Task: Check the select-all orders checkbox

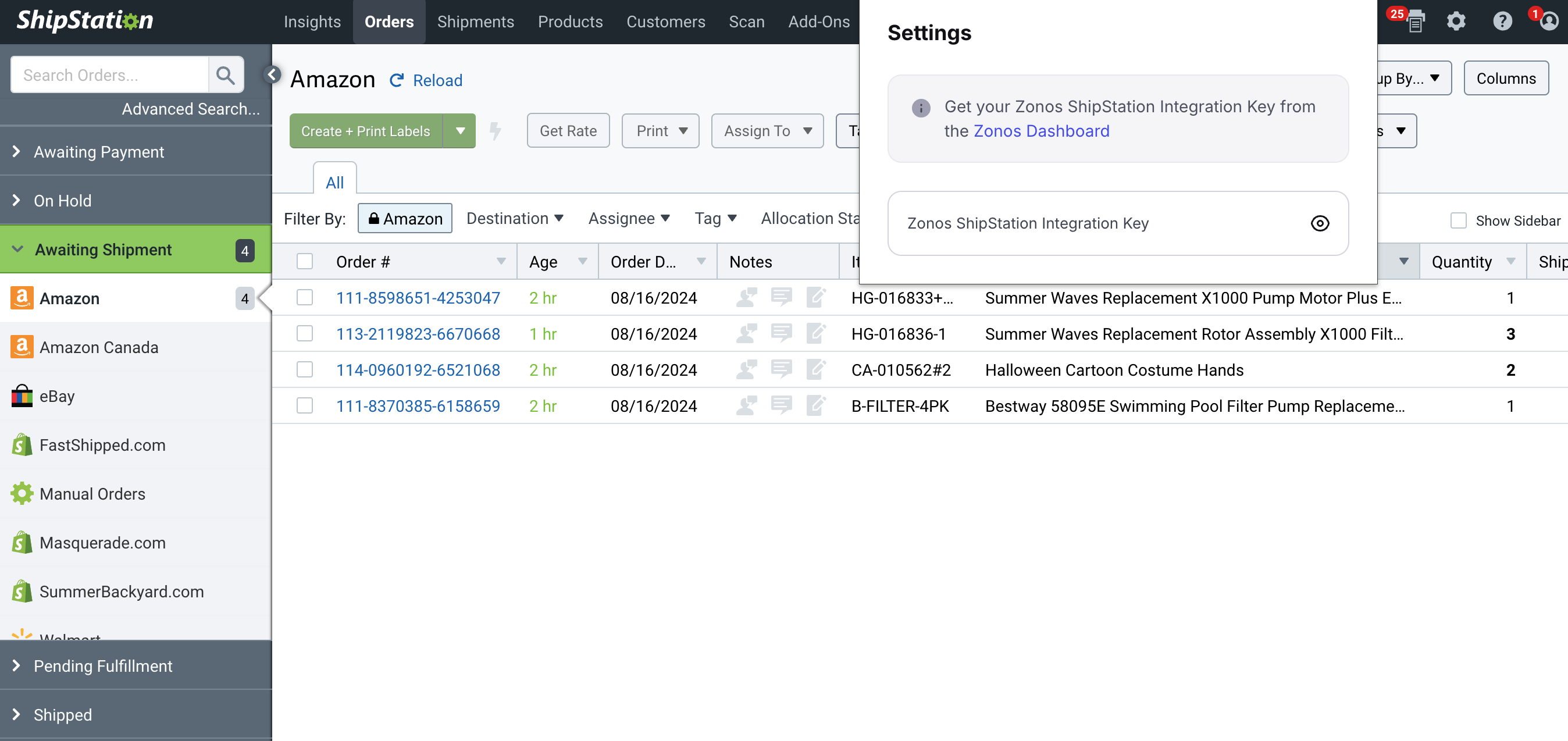Action: [x=305, y=261]
